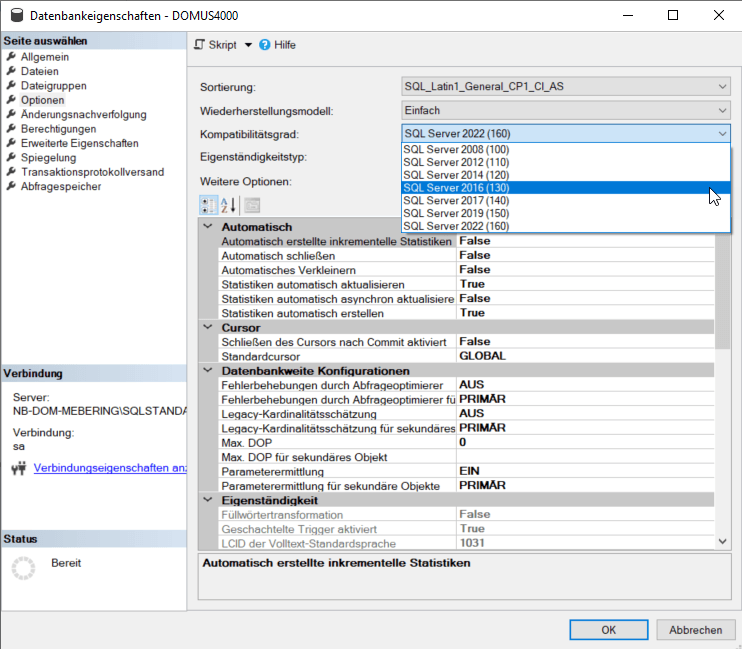Screen dimensions: 742x649
Task: Select Automatisches Verkleinern row
Action: tap(467, 270)
